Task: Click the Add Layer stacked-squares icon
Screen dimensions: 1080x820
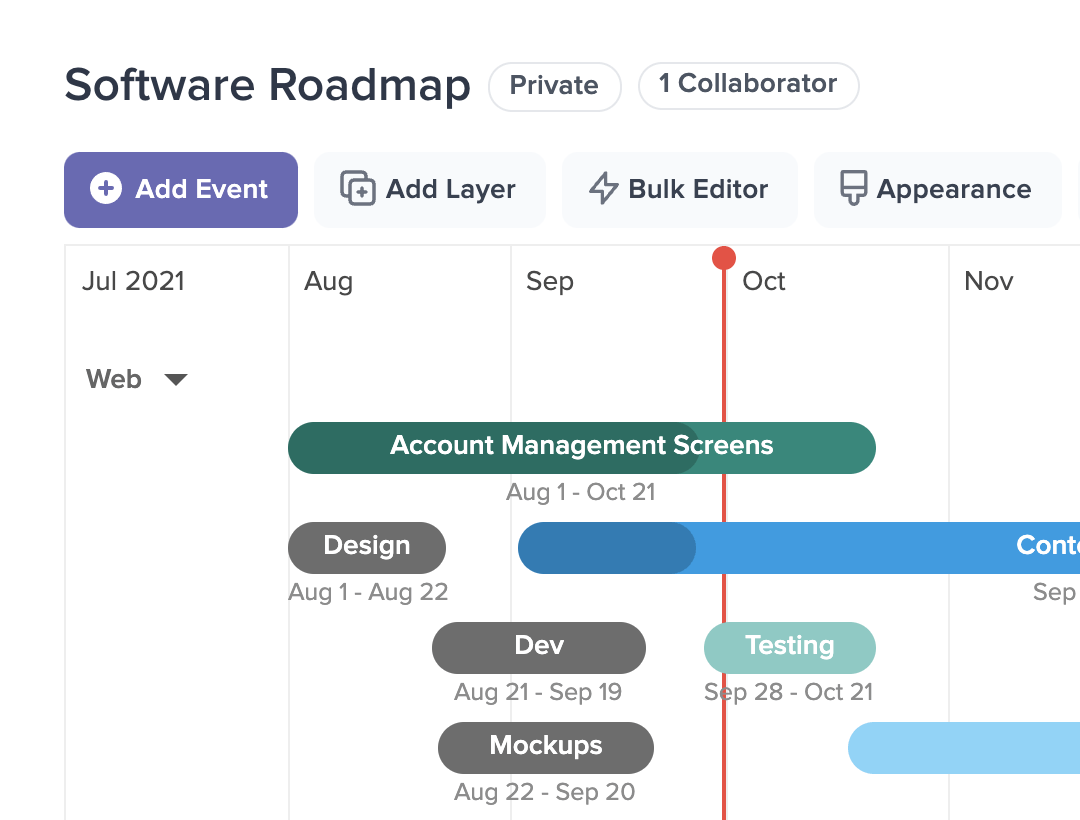Action: point(358,189)
